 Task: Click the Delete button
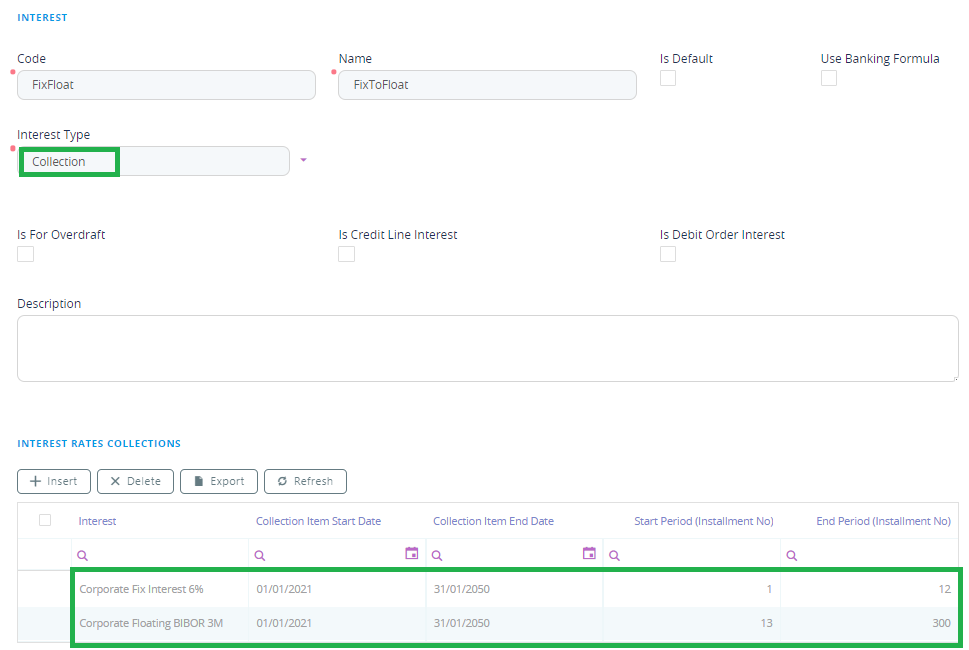135,481
